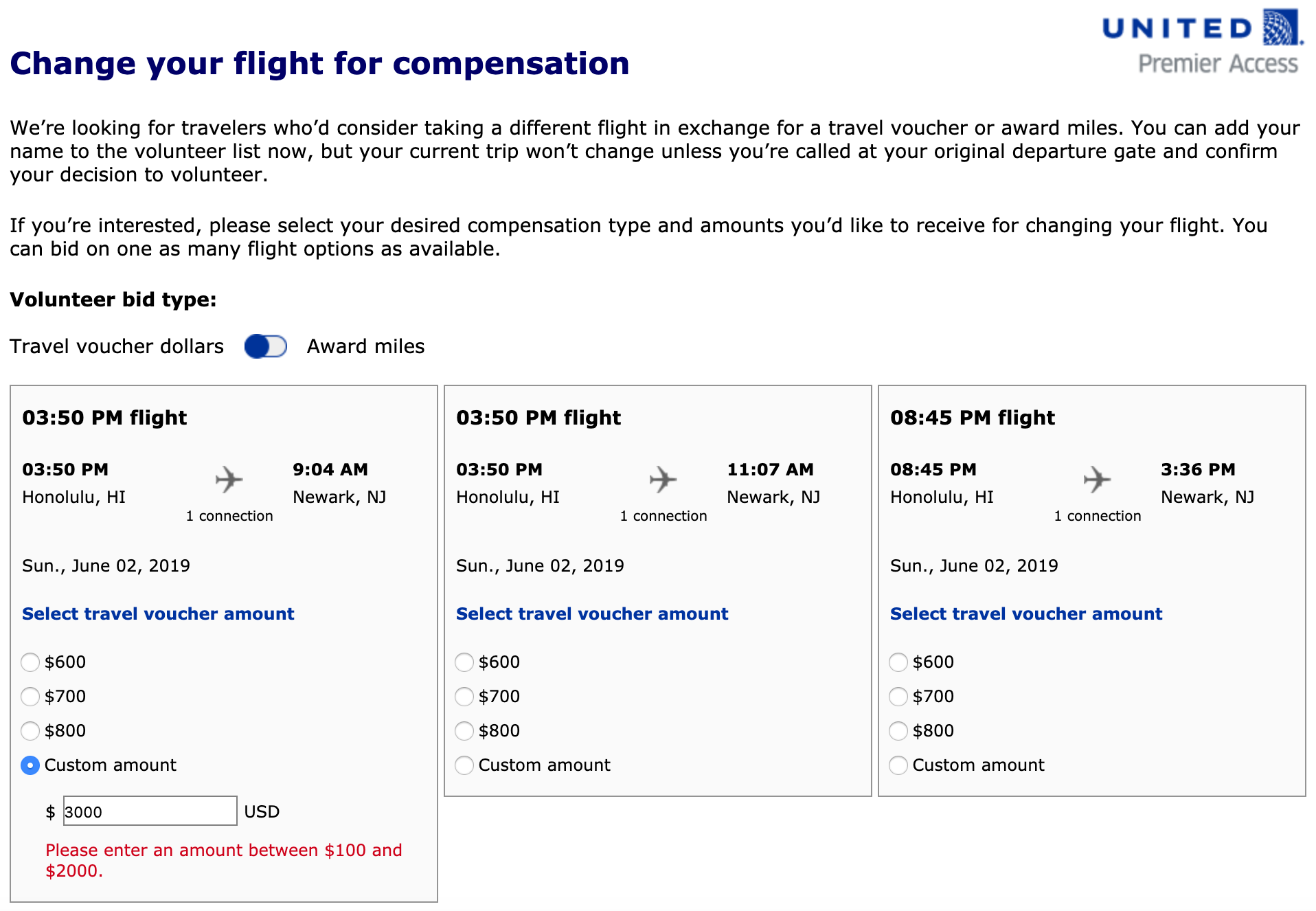Pick $800 voucher for 08:45 PM flight
Screen dimensions: 1316x911
898,731
